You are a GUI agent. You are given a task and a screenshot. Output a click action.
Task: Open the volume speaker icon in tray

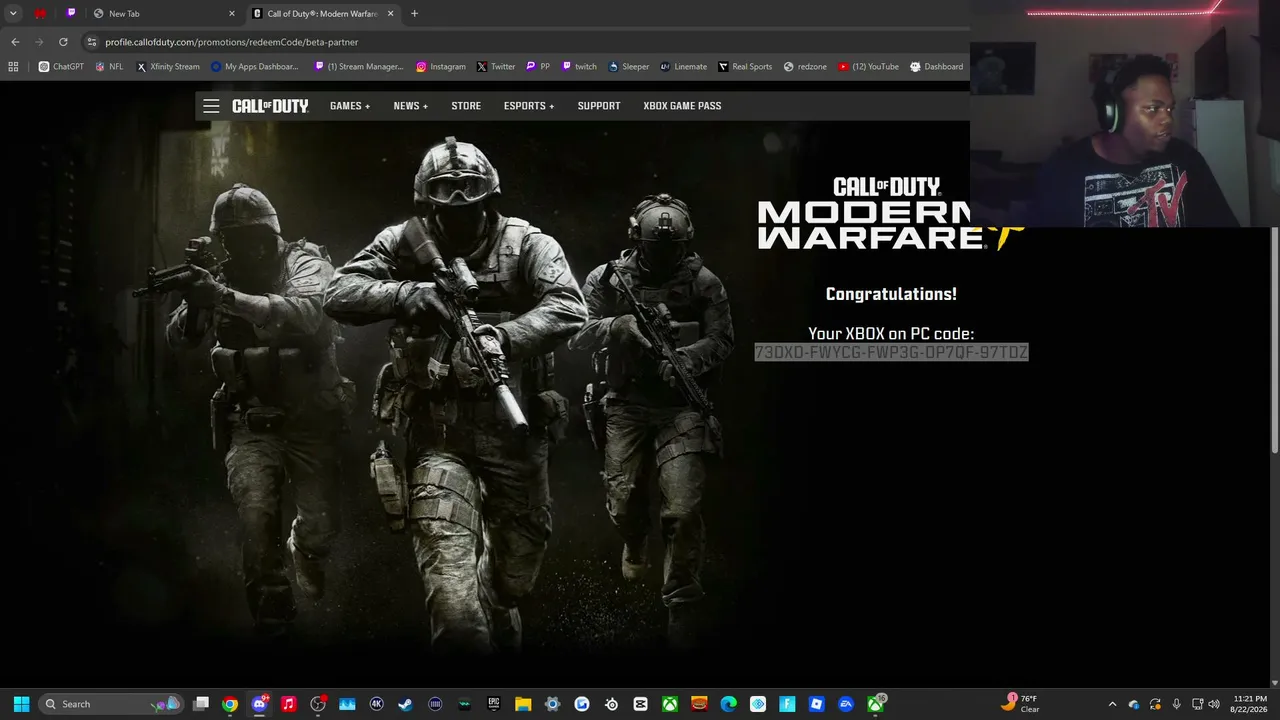pos(1214,704)
